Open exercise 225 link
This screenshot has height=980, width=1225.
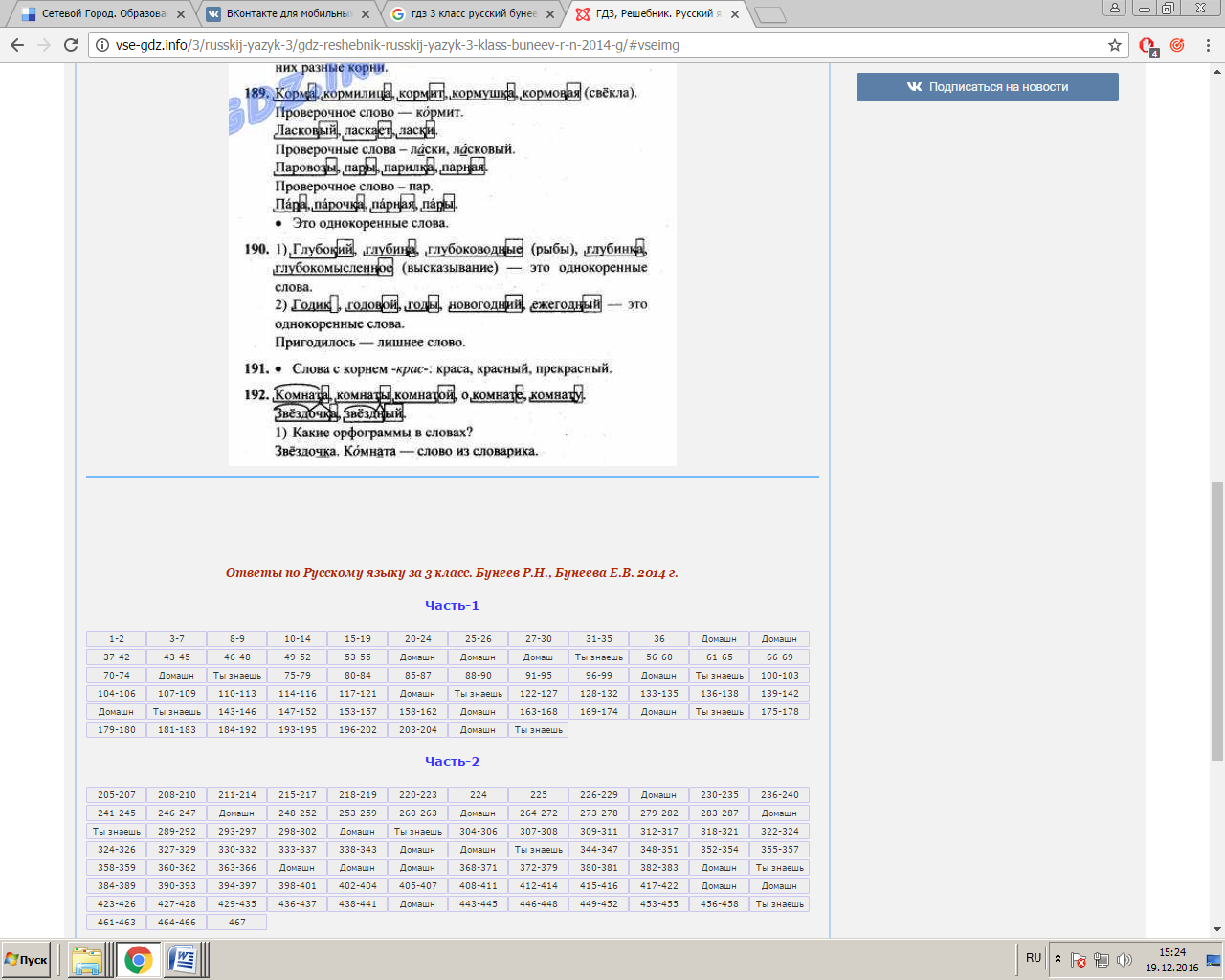[538, 795]
